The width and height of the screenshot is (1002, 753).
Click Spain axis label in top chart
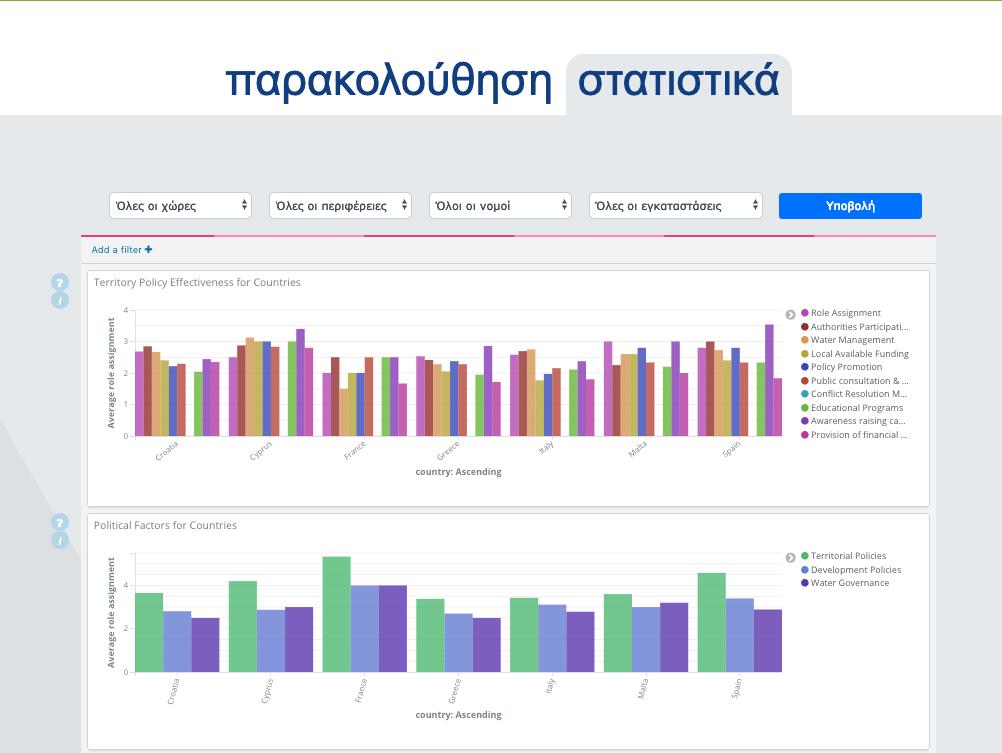pyautogui.click(x=732, y=449)
